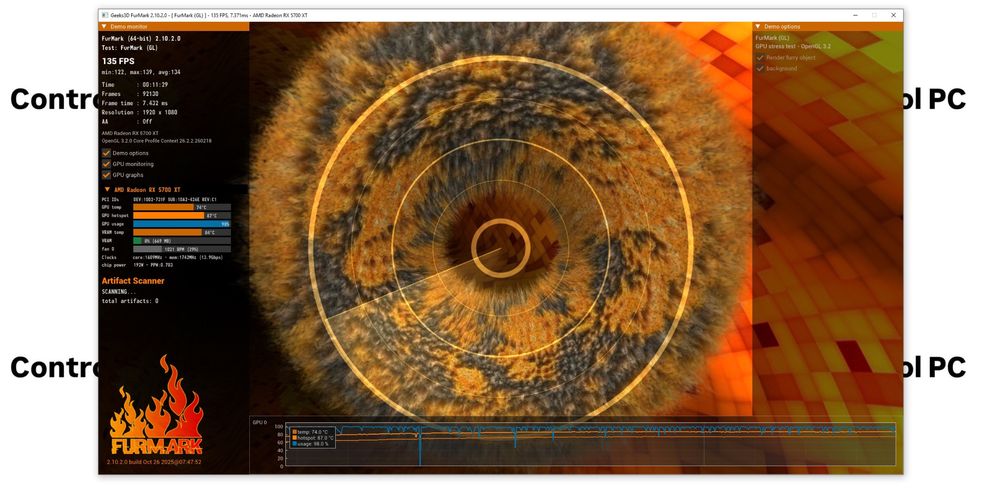Minimize the FurMark window
This screenshot has width=1000, height=488.
[x=855, y=15]
